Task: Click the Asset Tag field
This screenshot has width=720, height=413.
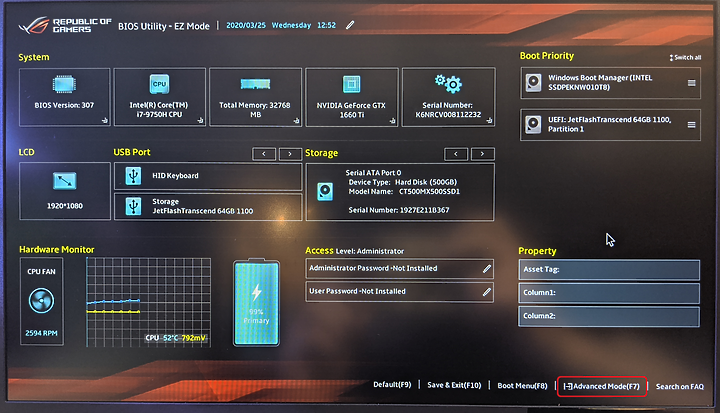Action: [x=609, y=270]
